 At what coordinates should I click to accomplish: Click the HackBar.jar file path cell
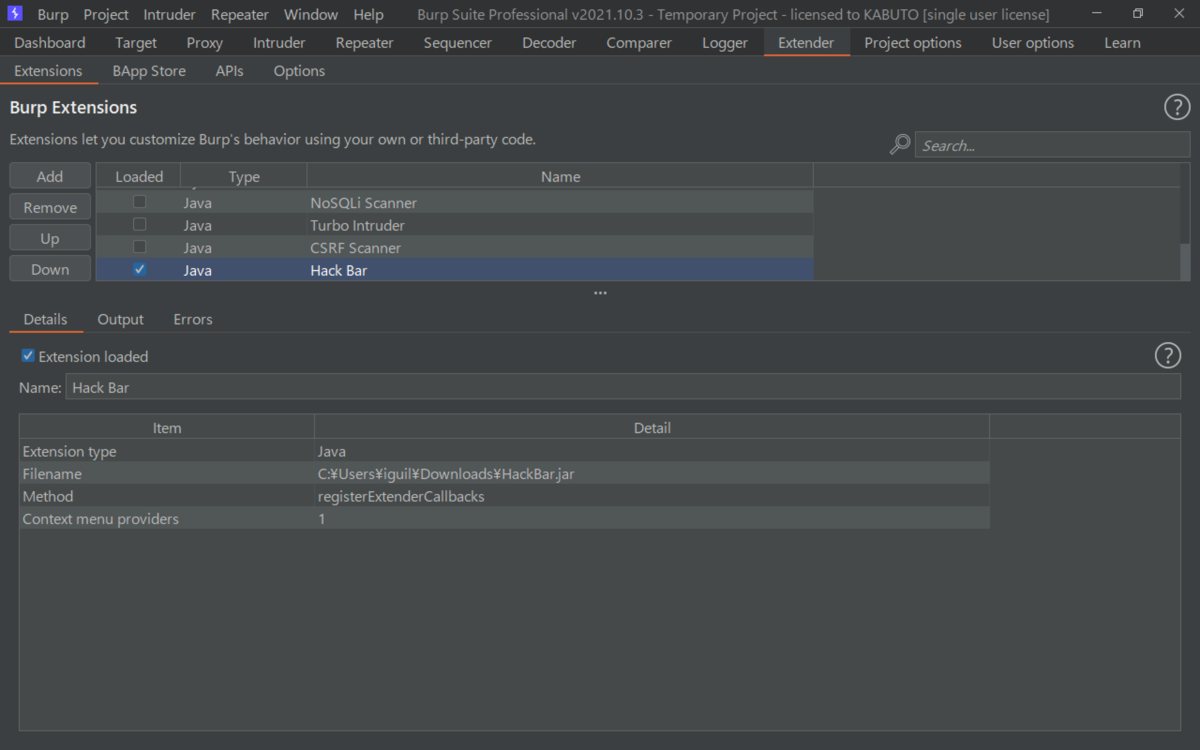pyautogui.click(x=652, y=474)
